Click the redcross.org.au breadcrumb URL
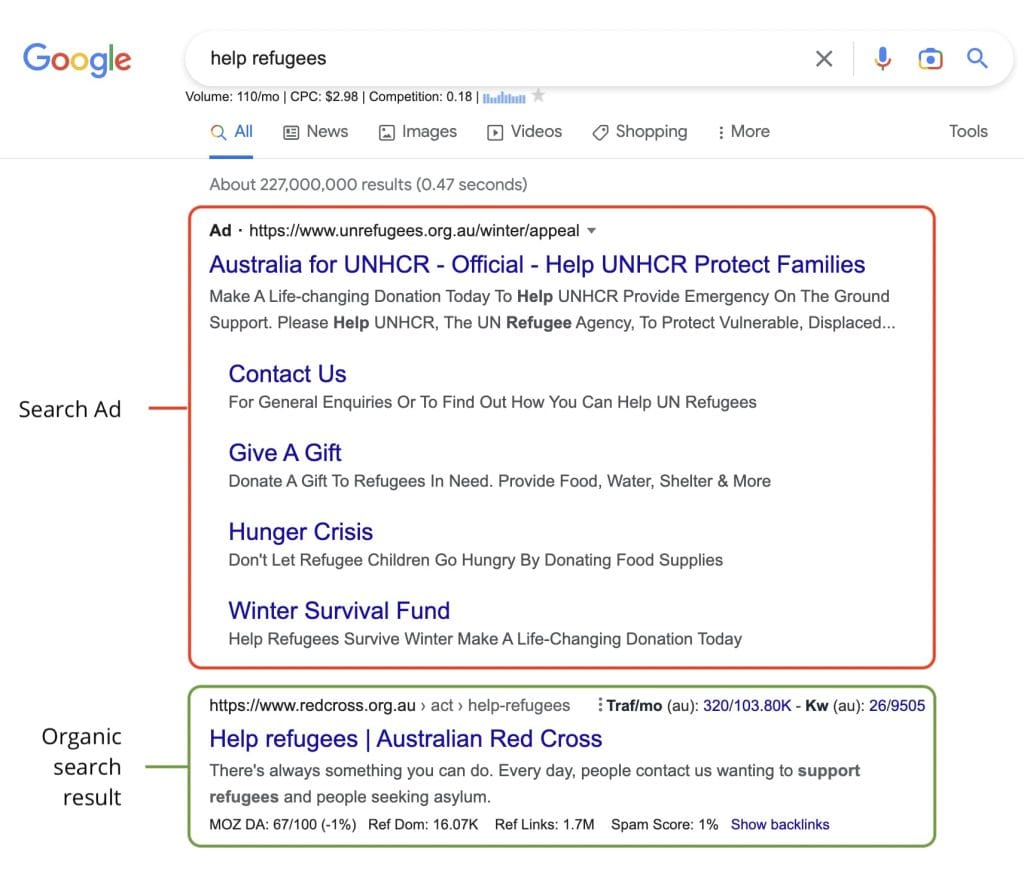 [389, 705]
